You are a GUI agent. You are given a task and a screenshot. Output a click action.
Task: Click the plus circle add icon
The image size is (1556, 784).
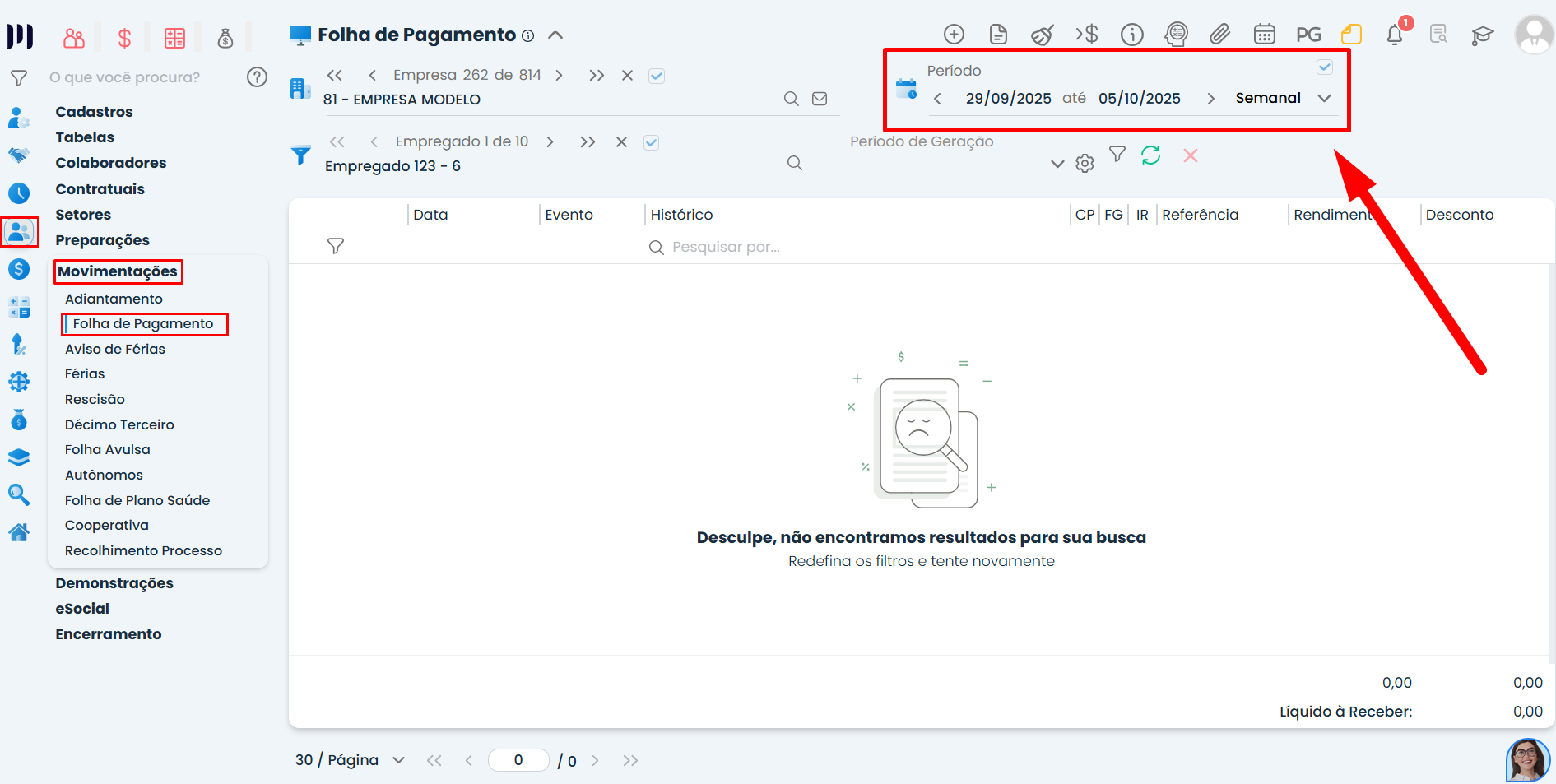(954, 34)
